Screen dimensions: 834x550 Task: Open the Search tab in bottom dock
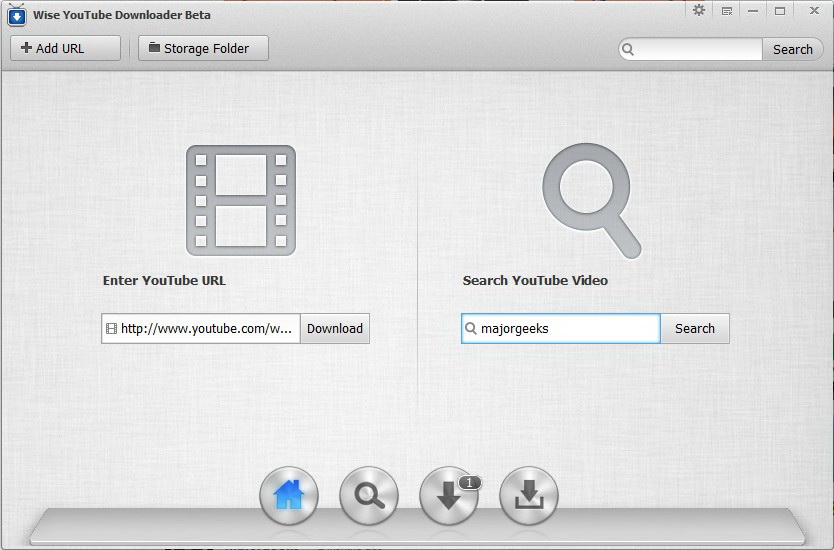tap(369, 496)
